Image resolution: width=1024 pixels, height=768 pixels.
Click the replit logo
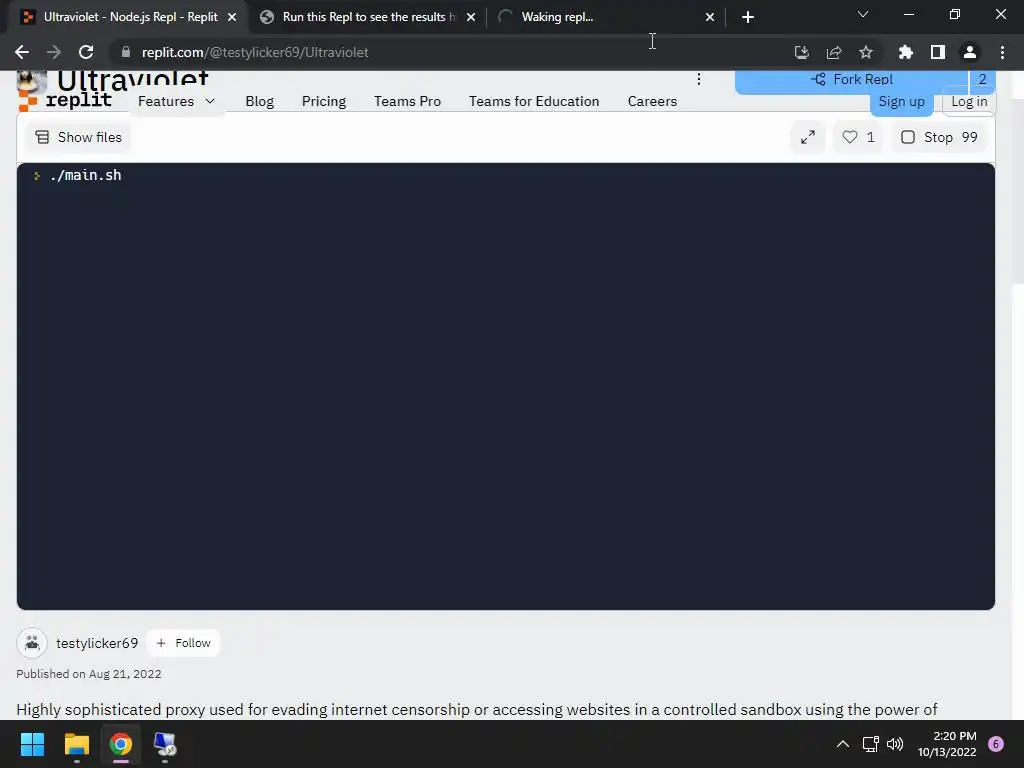(65, 101)
